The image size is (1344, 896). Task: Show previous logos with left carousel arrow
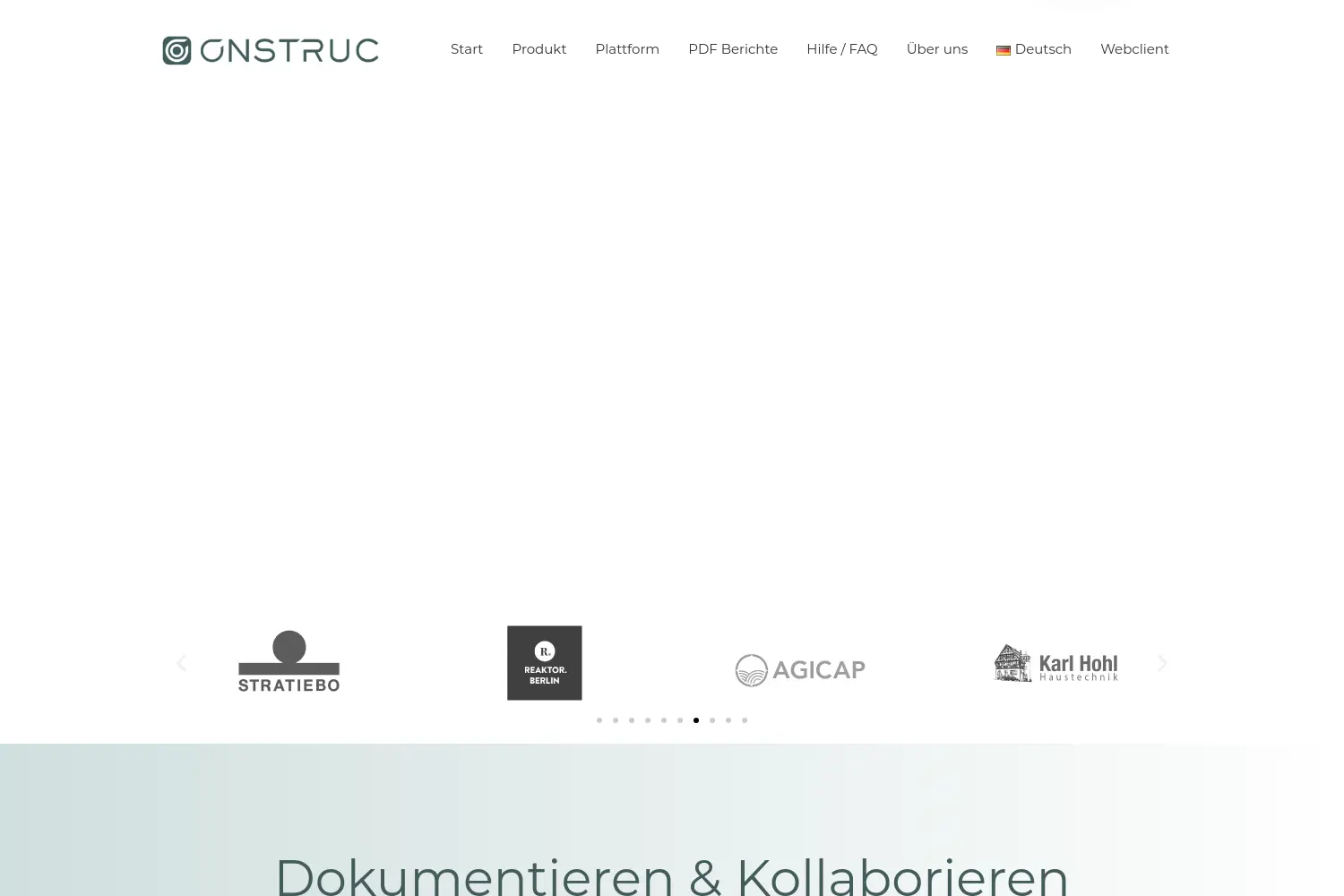pyautogui.click(x=181, y=663)
